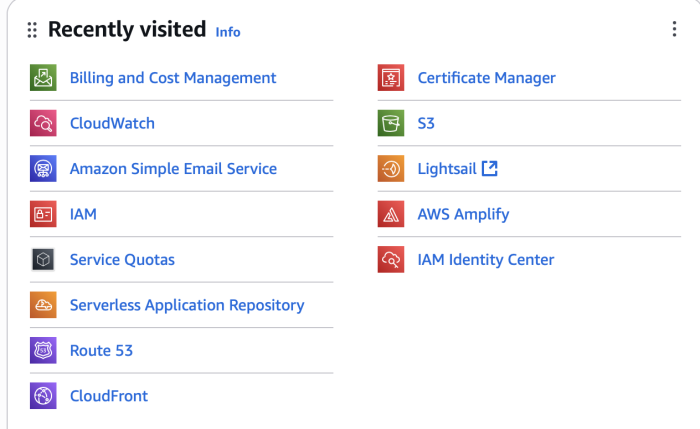Go to the S3 text link
The height and width of the screenshot is (429, 700).
(426, 123)
